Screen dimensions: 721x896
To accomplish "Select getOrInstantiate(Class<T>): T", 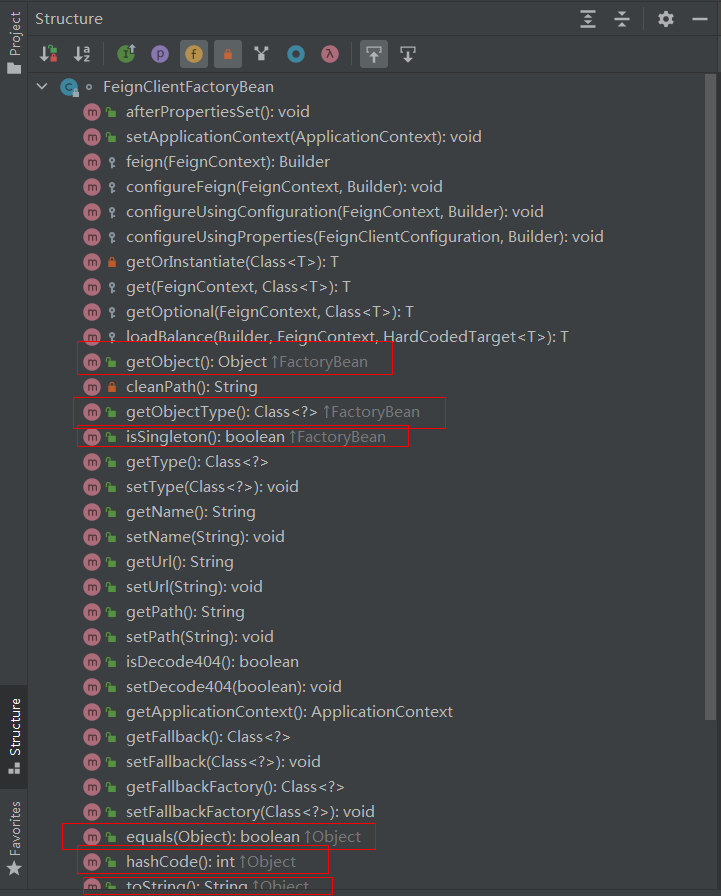I will pyautogui.click(x=232, y=262).
